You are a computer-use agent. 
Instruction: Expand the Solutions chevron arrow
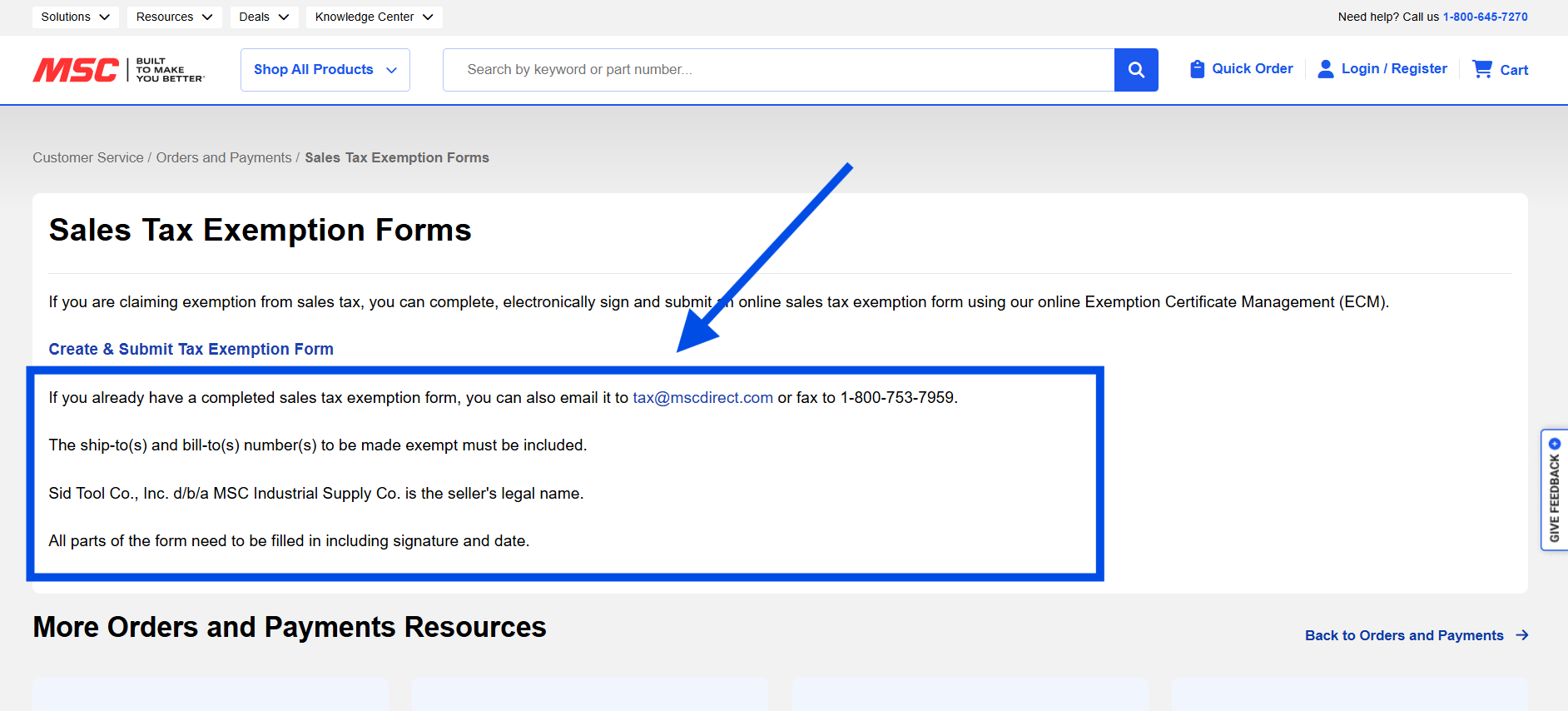pos(104,17)
